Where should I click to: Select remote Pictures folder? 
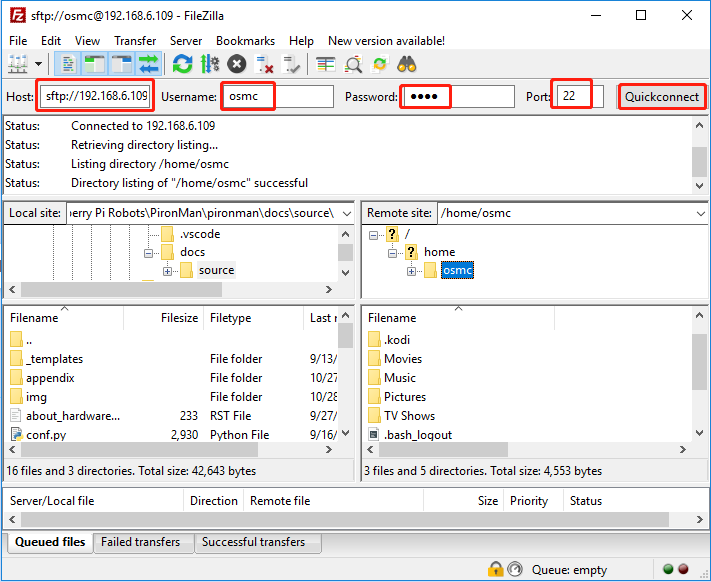click(405, 397)
